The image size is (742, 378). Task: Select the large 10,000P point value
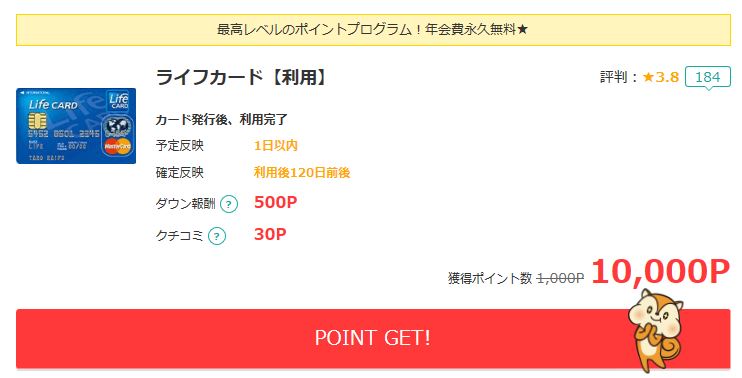[x=661, y=272]
